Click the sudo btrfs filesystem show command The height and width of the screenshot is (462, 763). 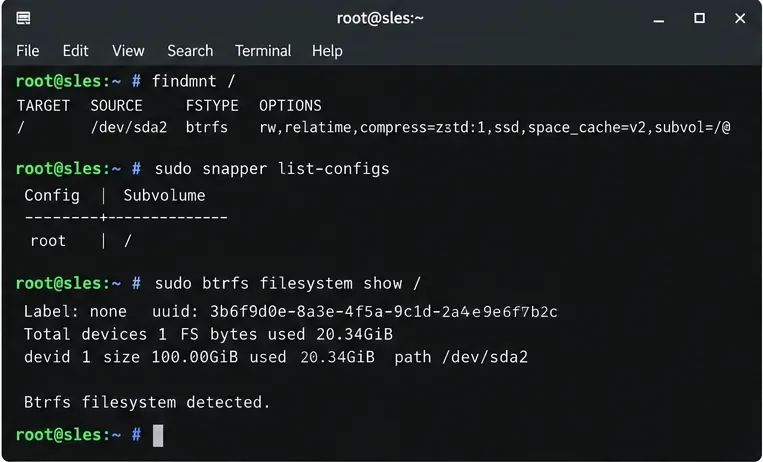[288, 284]
